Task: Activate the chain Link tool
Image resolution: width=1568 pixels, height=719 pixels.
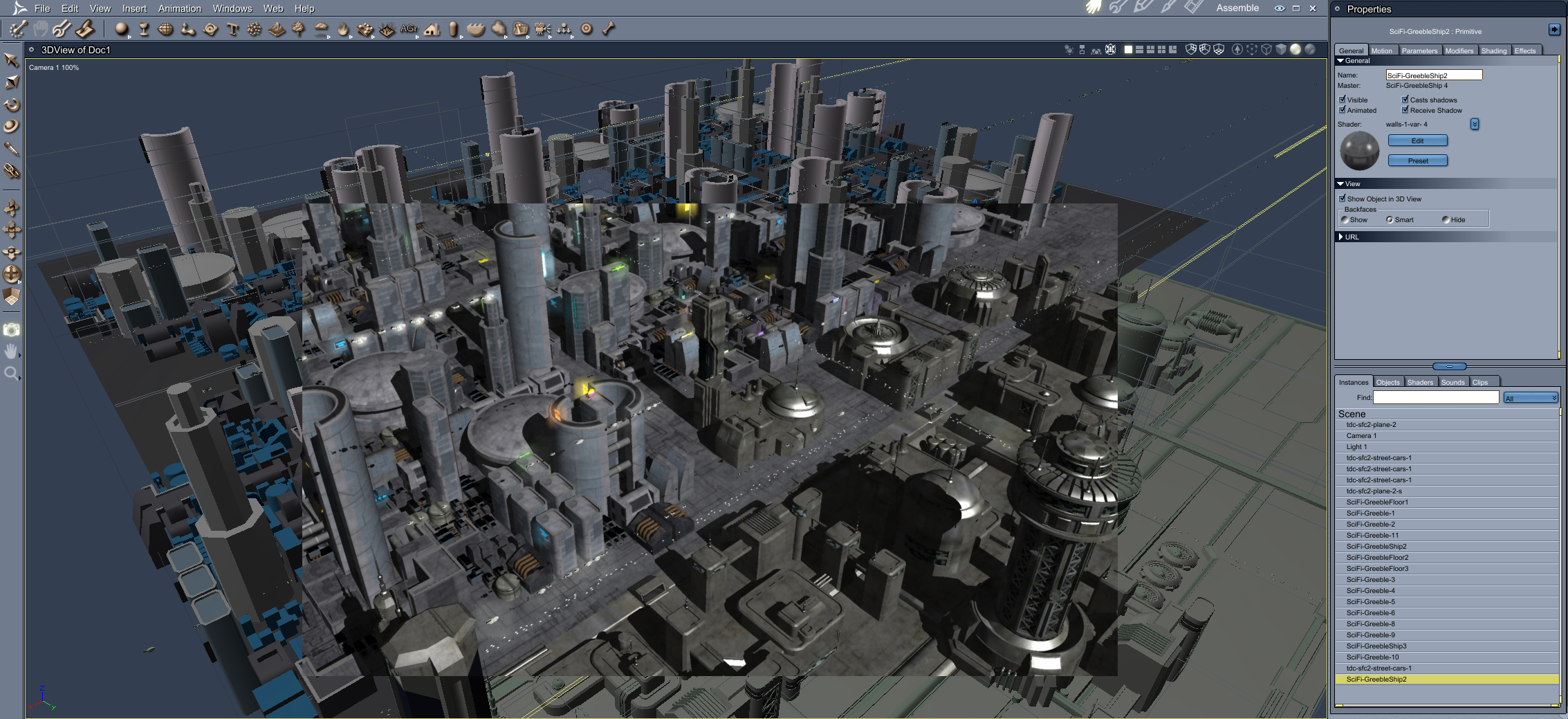Action: [11, 171]
